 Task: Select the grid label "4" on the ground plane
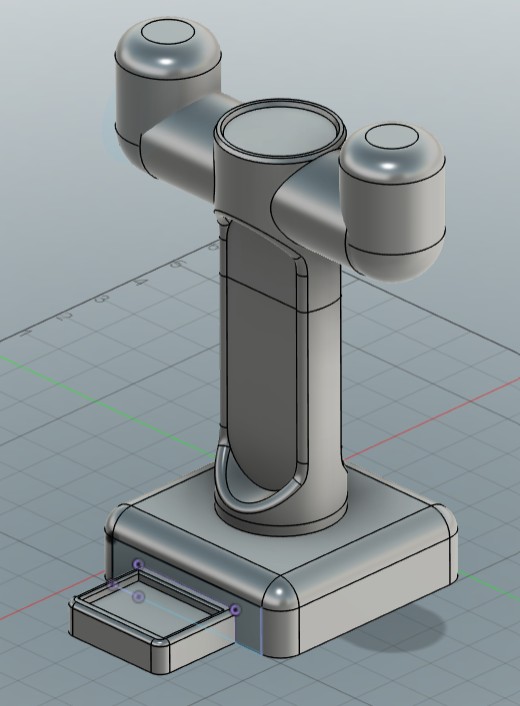point(140,282)
